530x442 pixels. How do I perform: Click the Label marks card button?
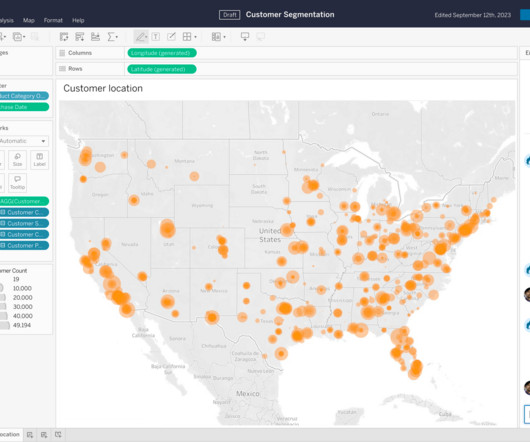(40, 160)
